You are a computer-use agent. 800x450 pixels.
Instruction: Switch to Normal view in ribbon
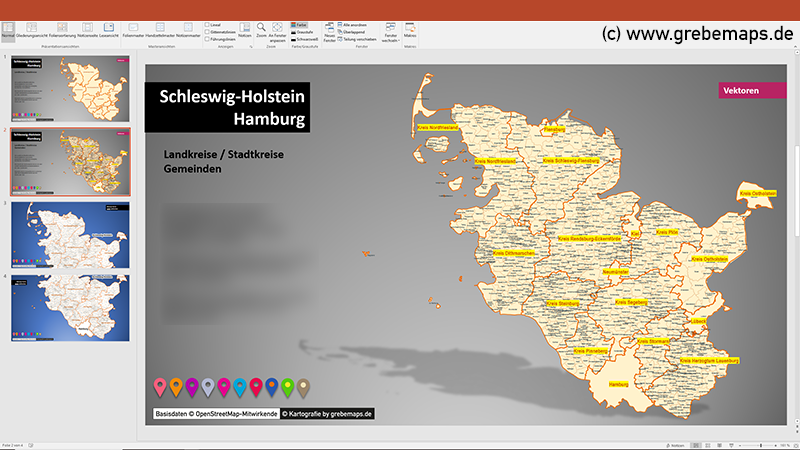pos(8,30)
